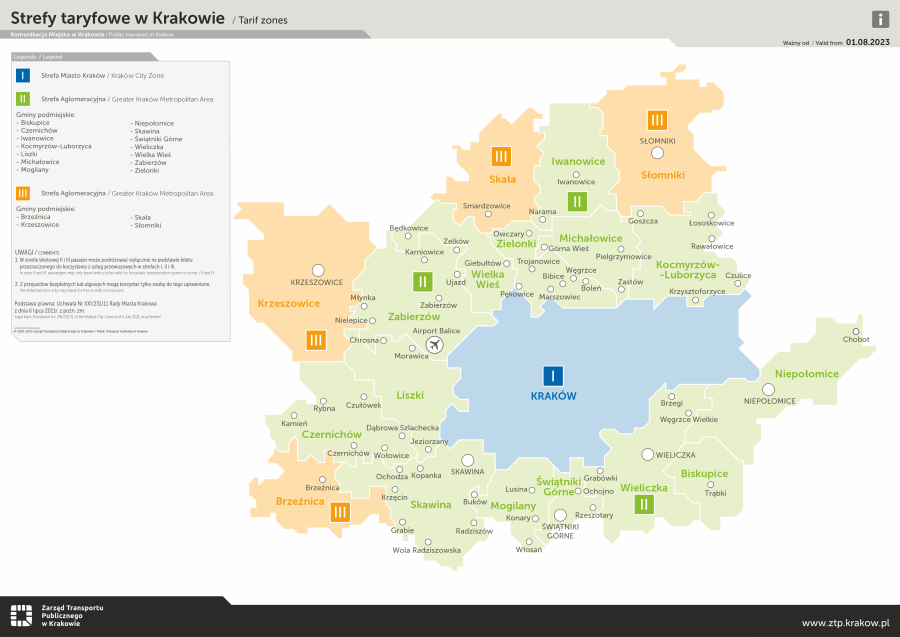Click the NIEPOŁOMICE town marker circle
Screen dimensions: 900x637
coord(770,389)
